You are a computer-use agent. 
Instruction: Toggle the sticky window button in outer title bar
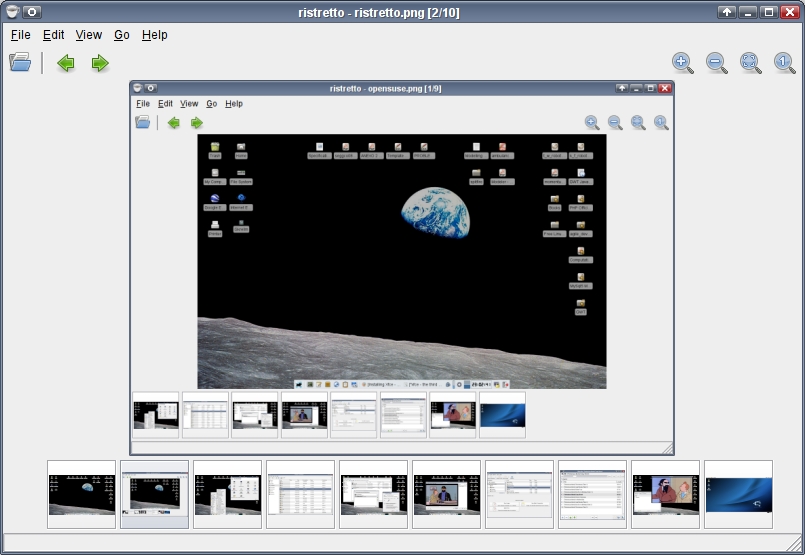[x=33, y=12]
